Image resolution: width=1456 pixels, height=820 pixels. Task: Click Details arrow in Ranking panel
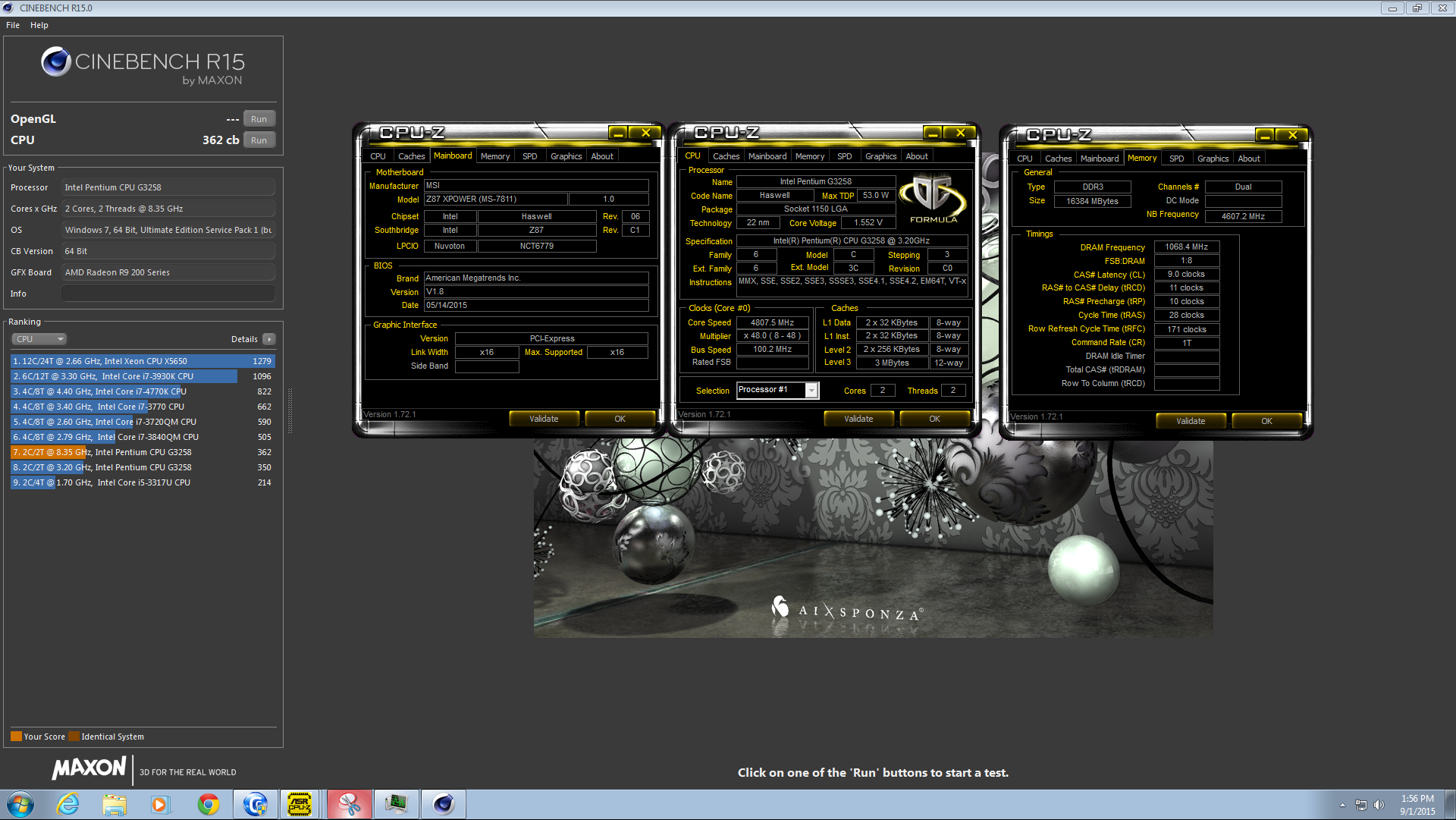(x=269, y=339)
